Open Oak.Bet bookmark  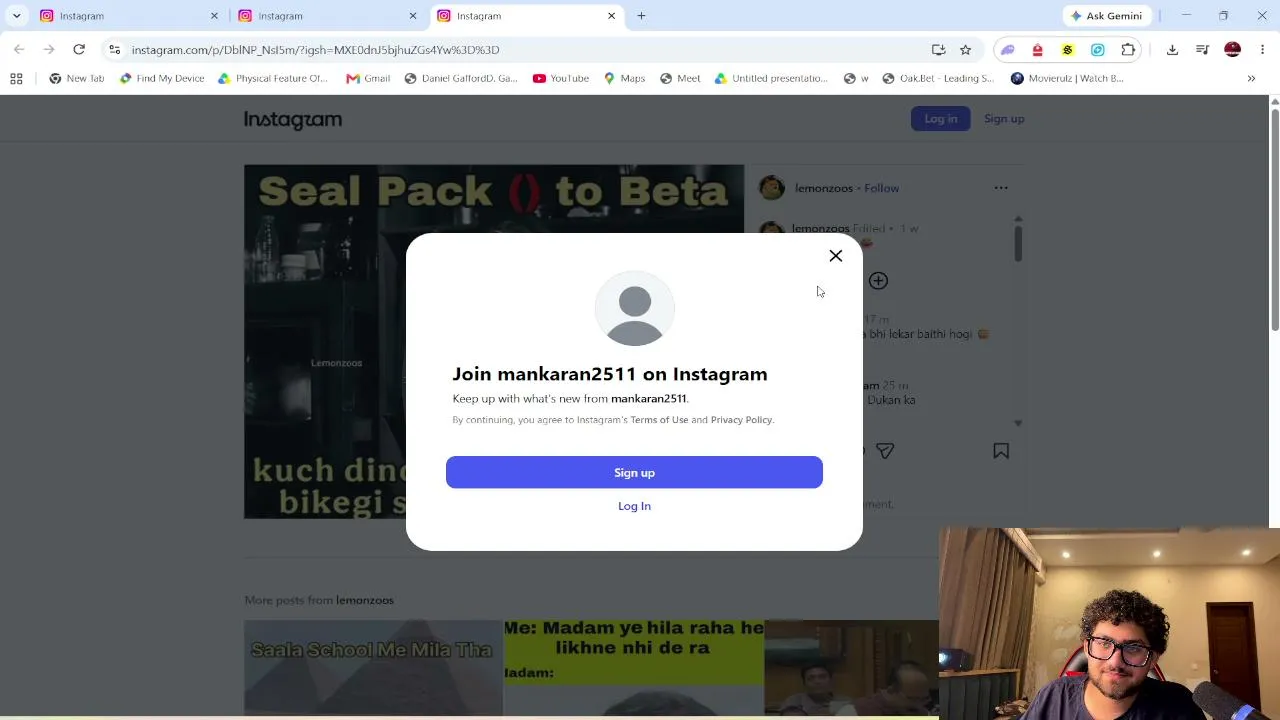(938, 78)
